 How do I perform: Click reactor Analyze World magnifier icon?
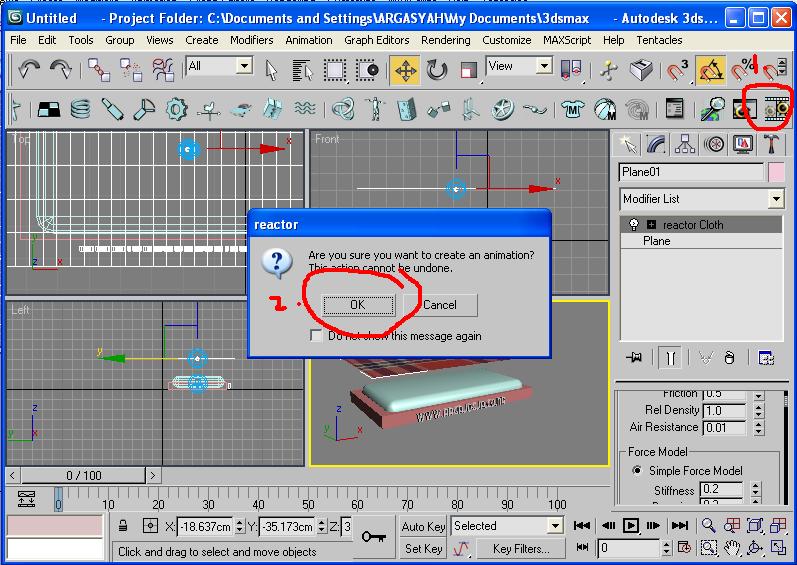click(712, 109)
